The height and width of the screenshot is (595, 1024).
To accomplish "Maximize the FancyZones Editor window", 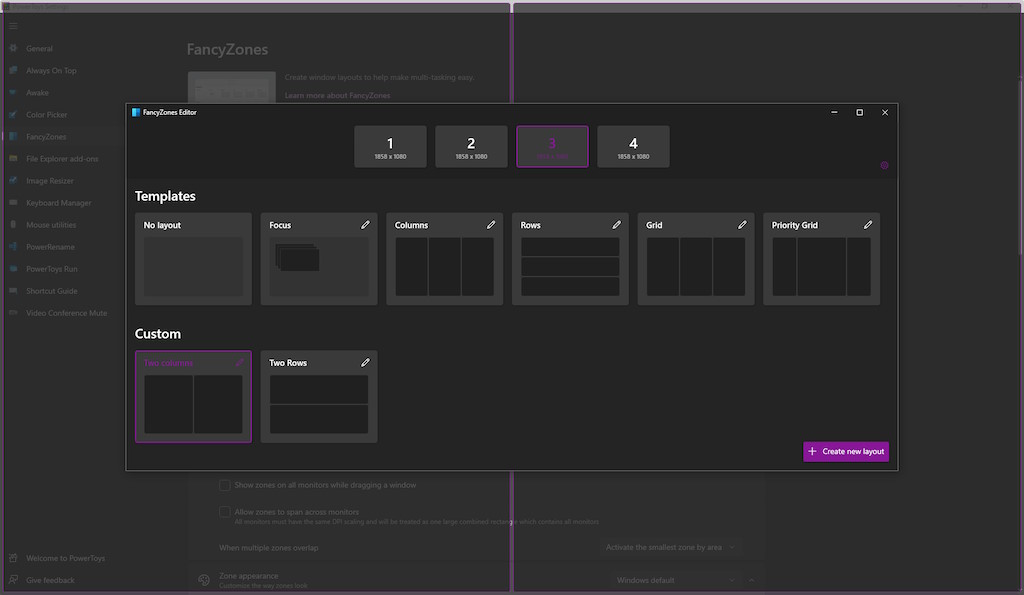I will (x=859, y=112).
